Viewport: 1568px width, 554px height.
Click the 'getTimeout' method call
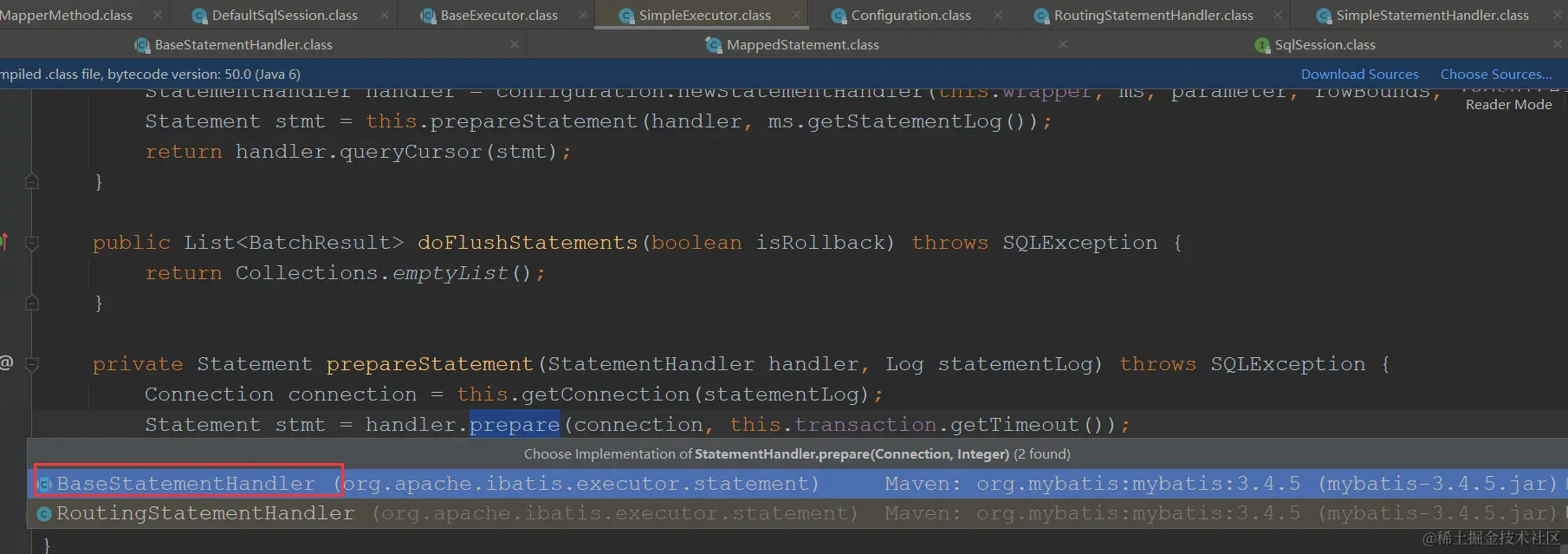click(x=1015, y=425)
